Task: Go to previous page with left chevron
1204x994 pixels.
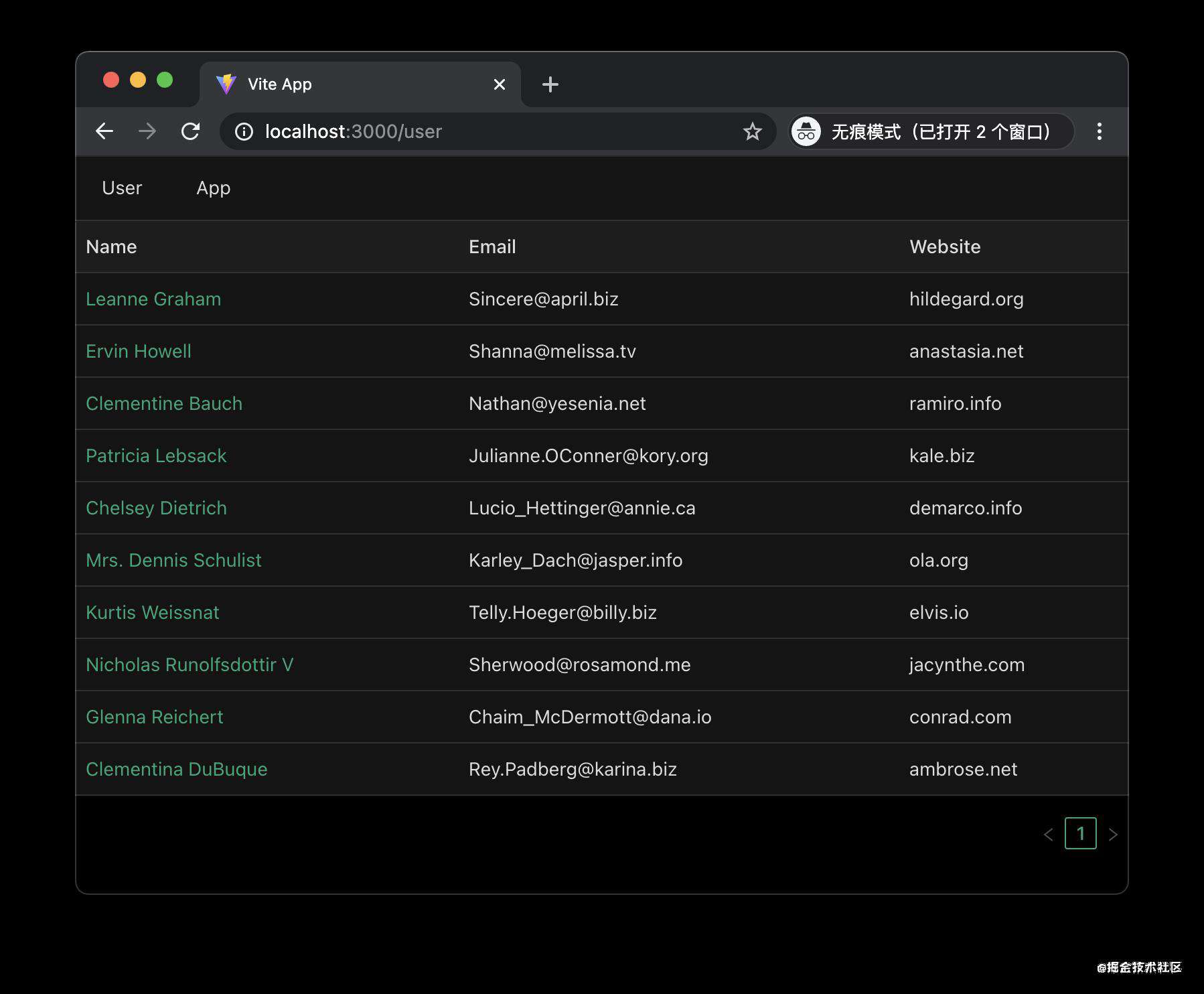Action: 1049,835
